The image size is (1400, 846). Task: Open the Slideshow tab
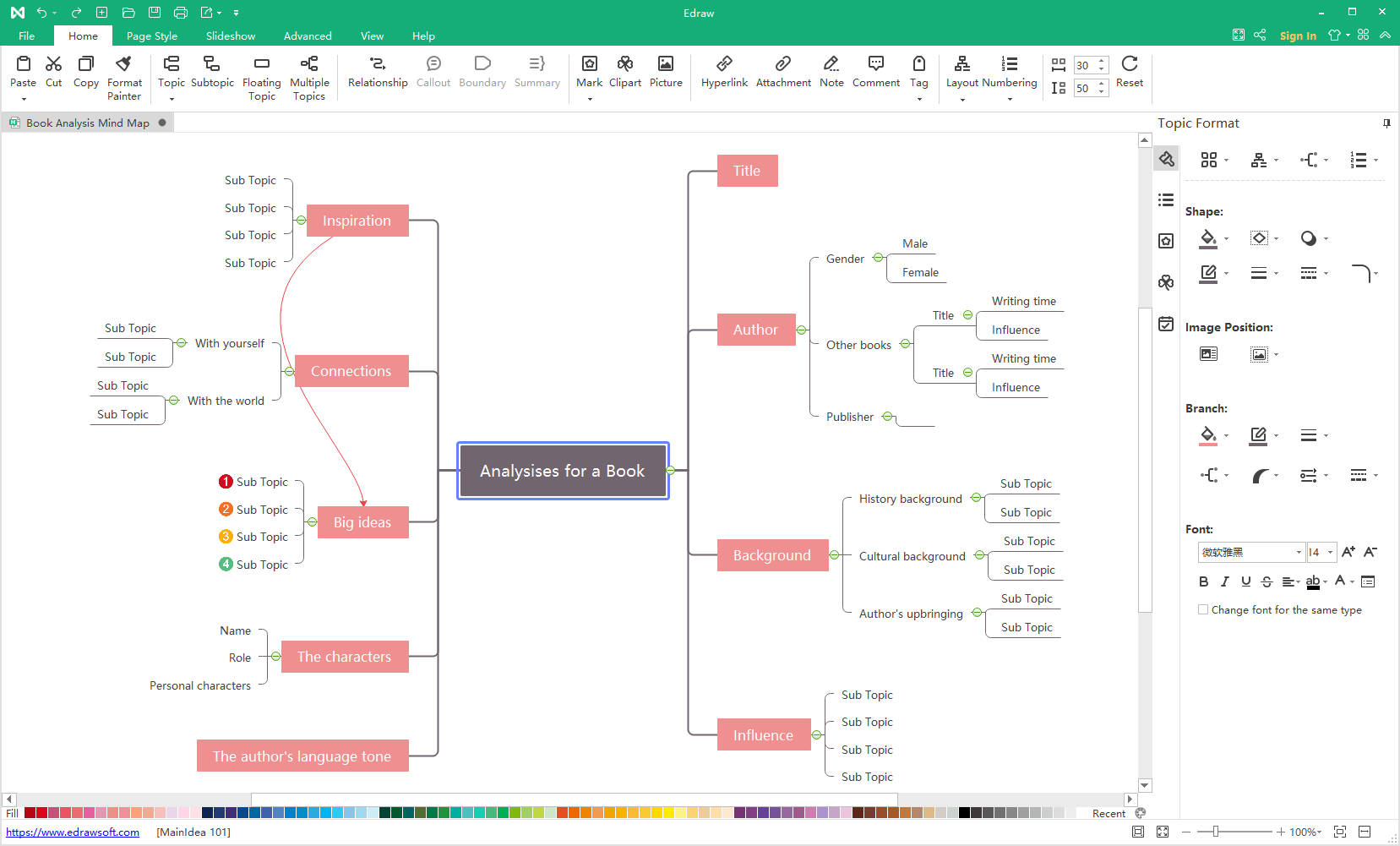230,36
